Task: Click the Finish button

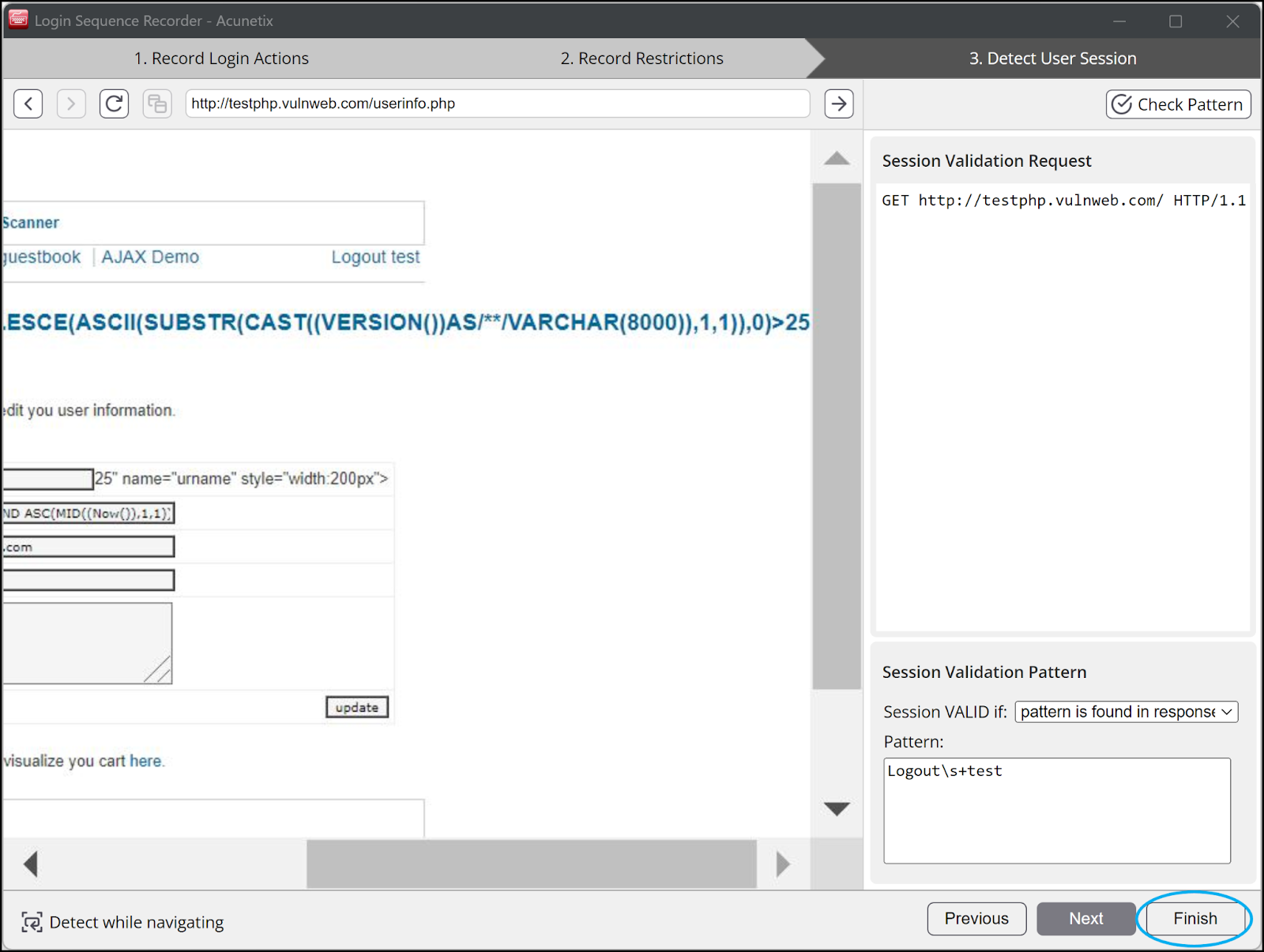Action: click(1195, 919)
